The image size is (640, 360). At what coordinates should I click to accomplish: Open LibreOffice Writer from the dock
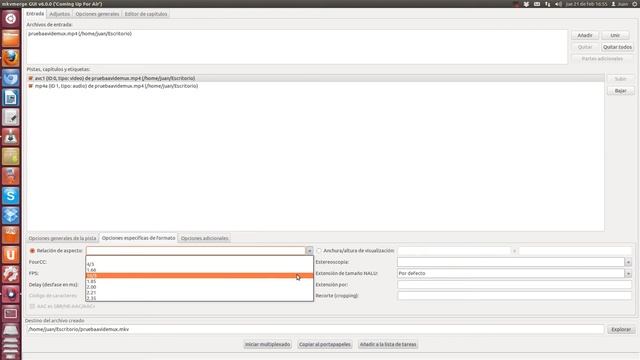[x=11, y=98]
